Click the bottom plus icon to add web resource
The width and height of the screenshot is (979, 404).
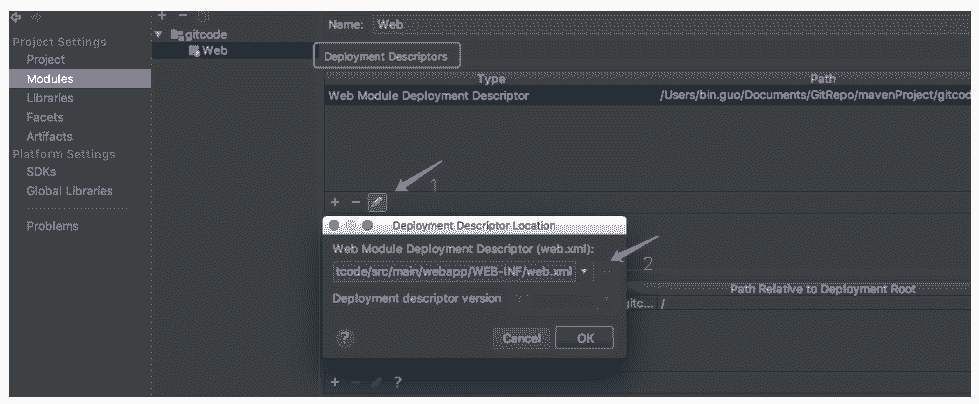(335, 382)
